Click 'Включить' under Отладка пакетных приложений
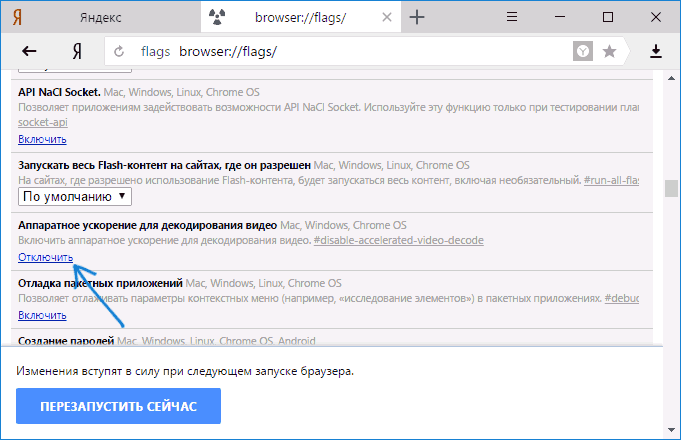 [x=42, y=315]
